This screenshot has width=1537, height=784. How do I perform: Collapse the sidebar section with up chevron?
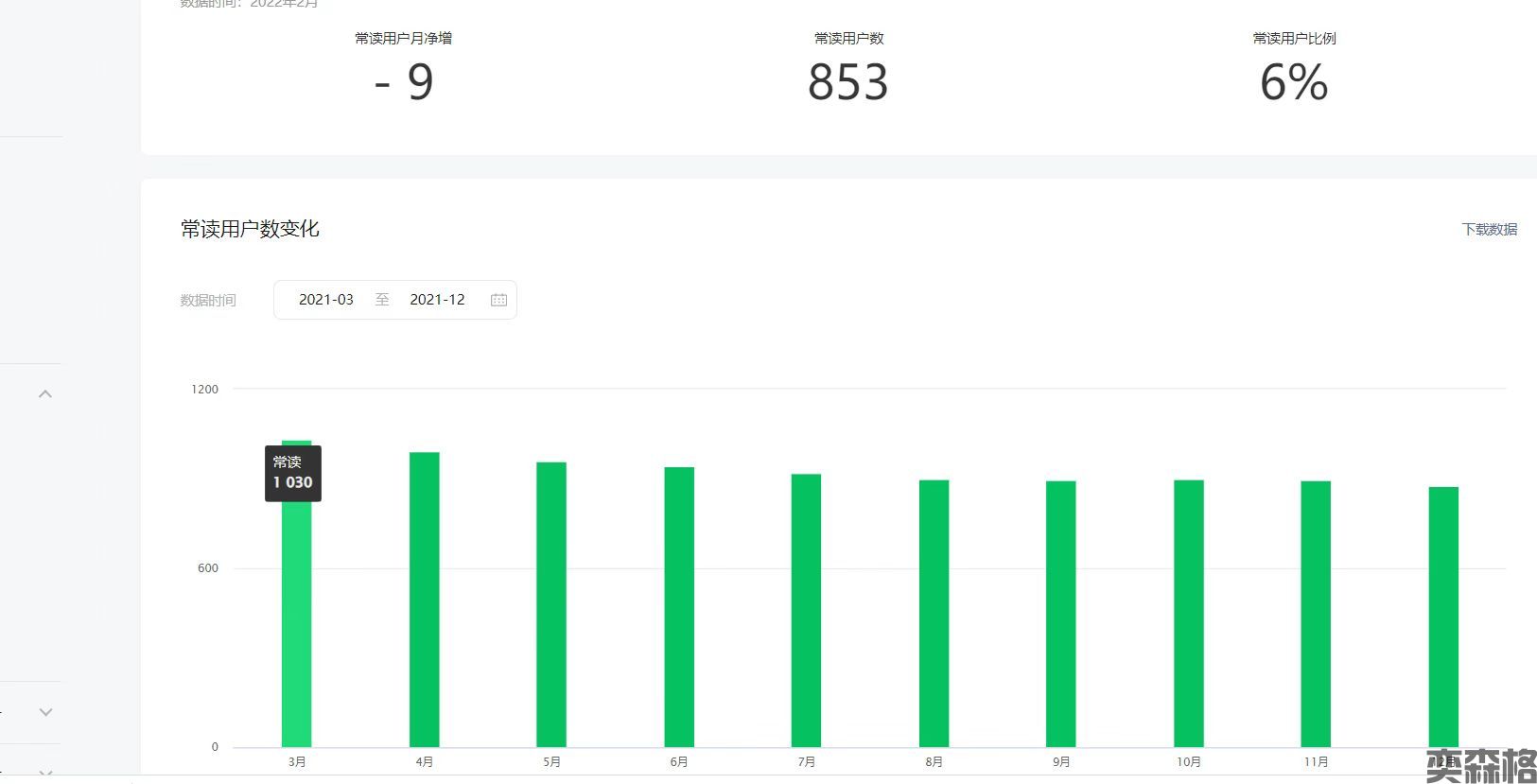pyautogui.click(x=45, y=393)
